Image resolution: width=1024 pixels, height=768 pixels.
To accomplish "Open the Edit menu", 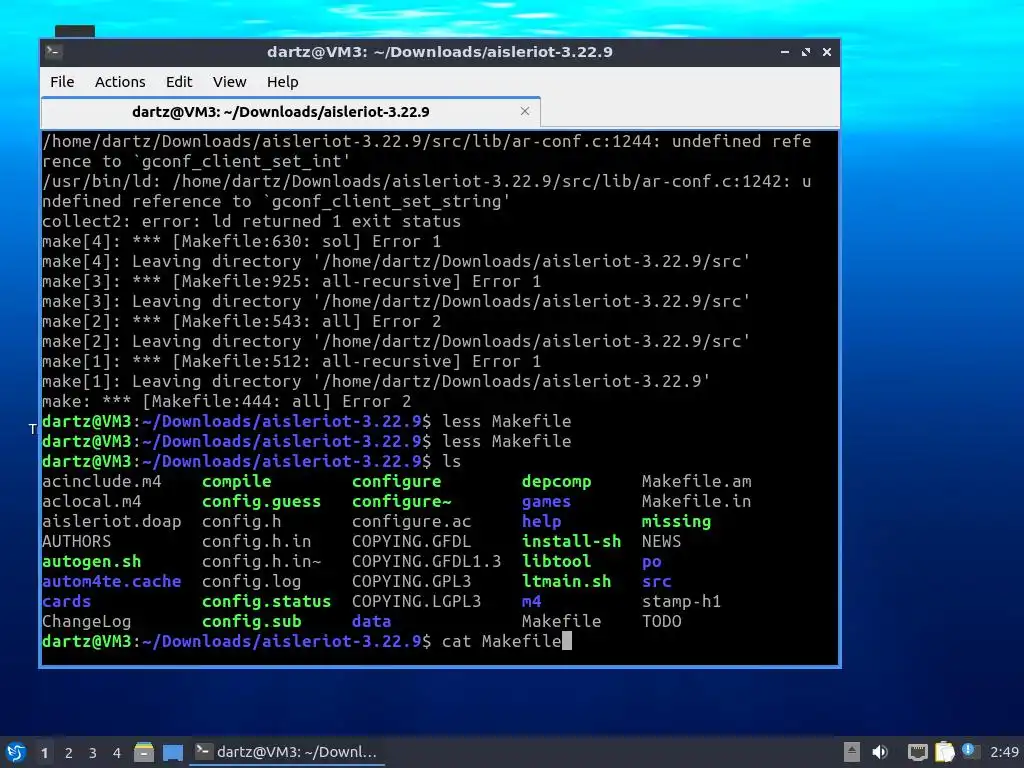I will coord(179,82).
